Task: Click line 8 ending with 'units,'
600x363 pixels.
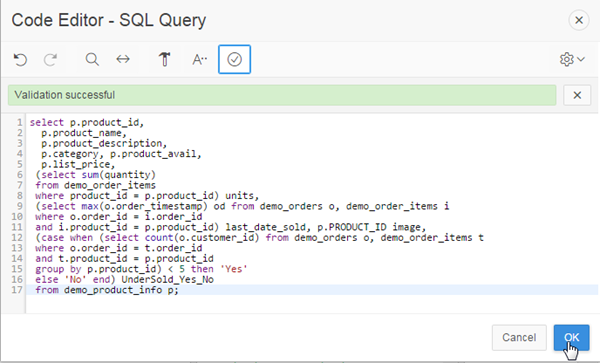Action: pos(147,195)
